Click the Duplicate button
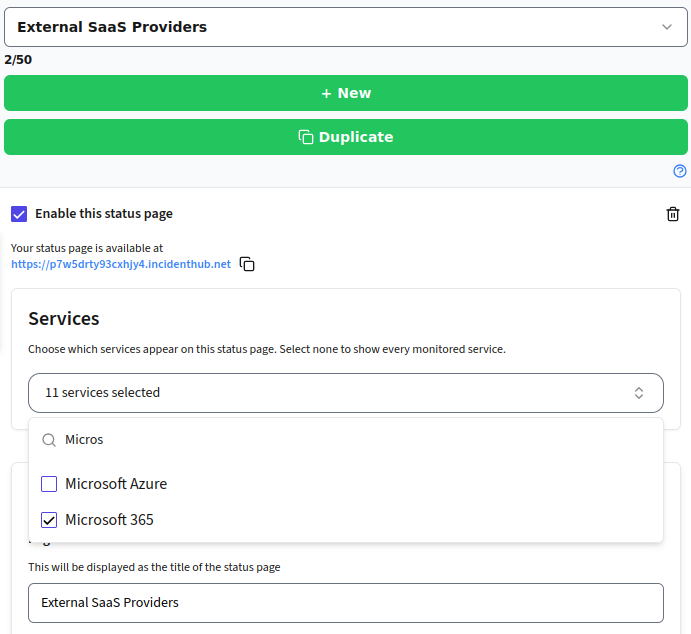Screen dimensions: 691x634 [346, 137]
